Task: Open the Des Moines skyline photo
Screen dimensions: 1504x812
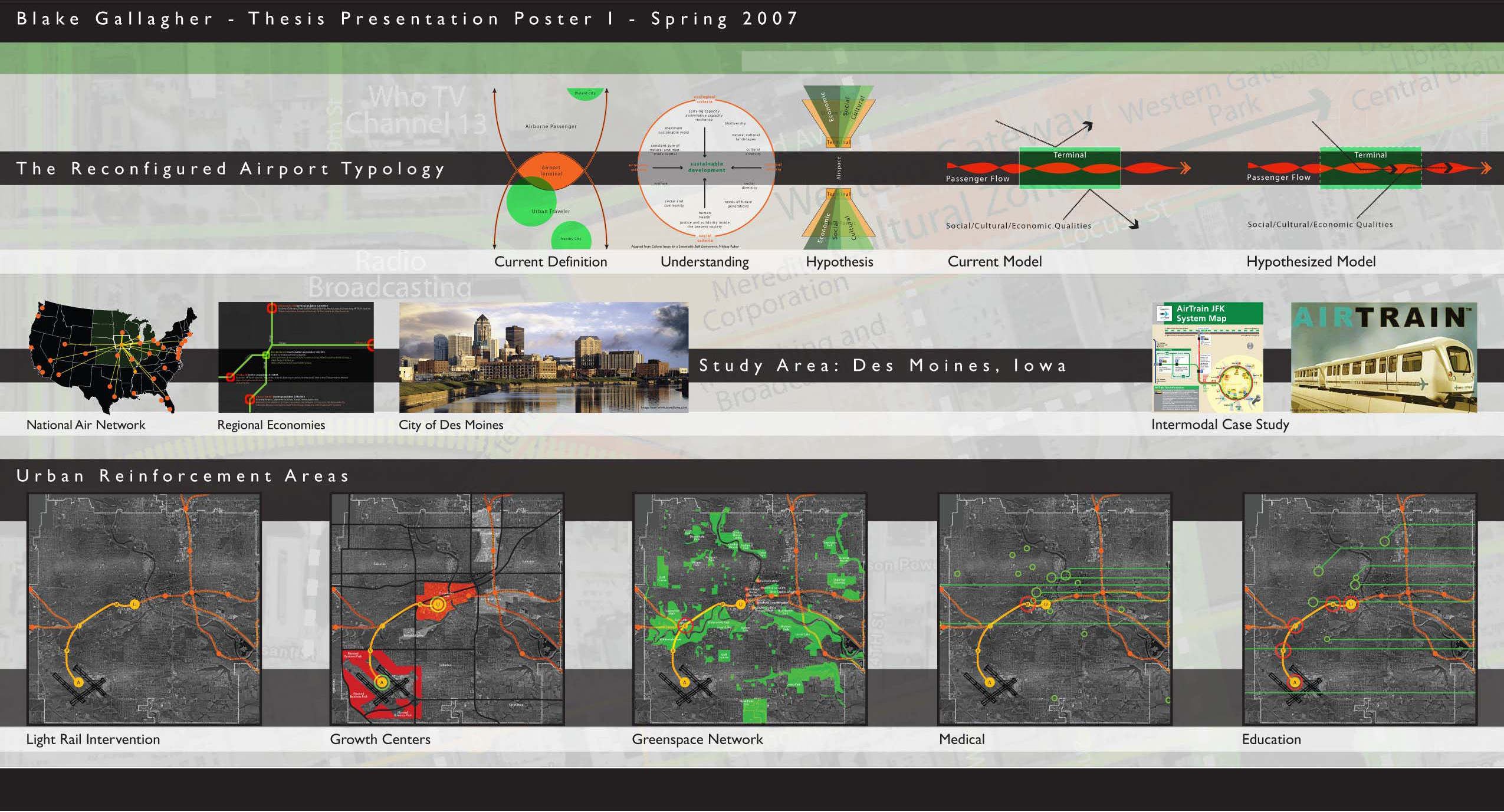Action: [x=544, y=357]
